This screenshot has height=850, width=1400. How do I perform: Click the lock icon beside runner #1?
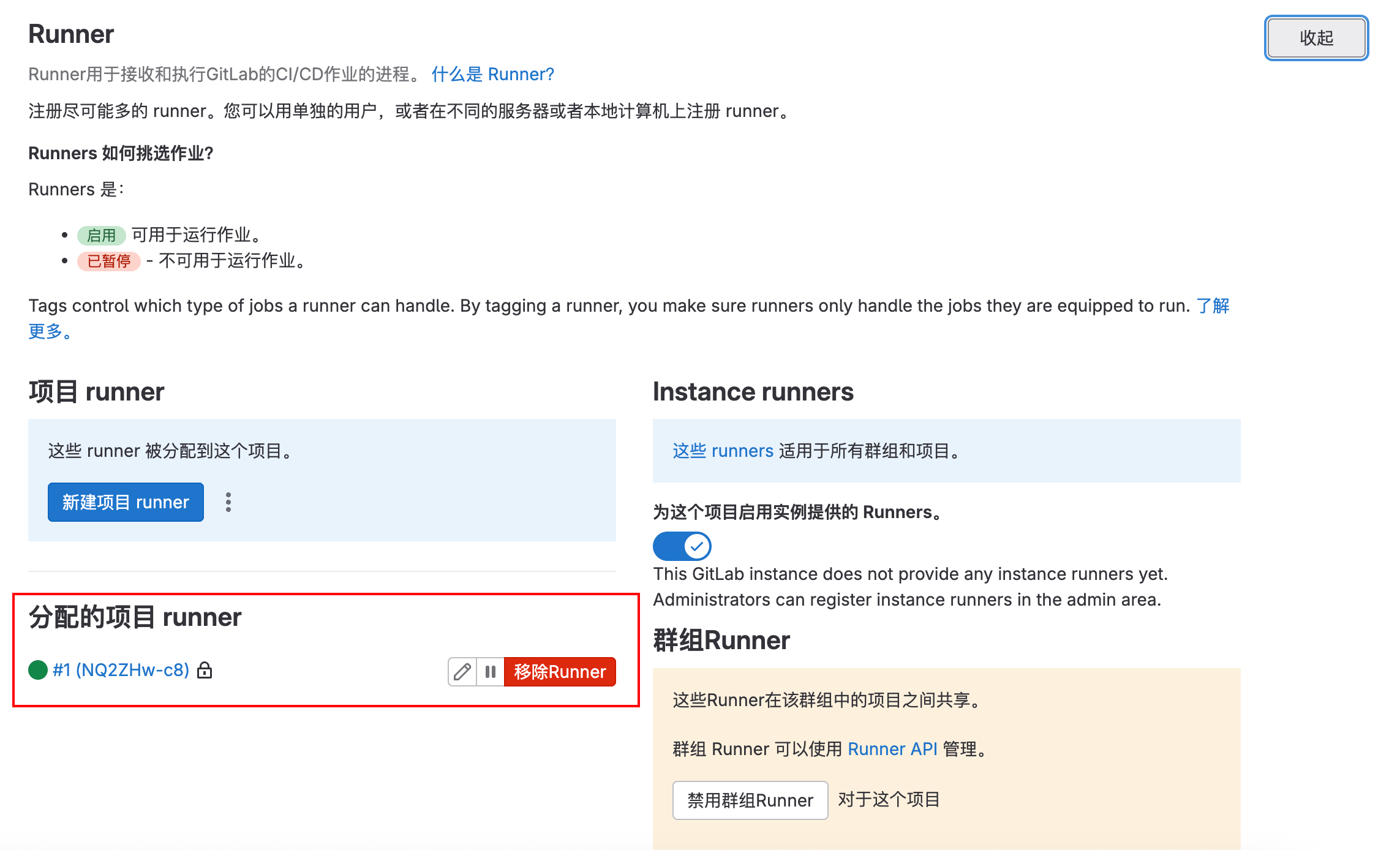click(x=205, y=671)
